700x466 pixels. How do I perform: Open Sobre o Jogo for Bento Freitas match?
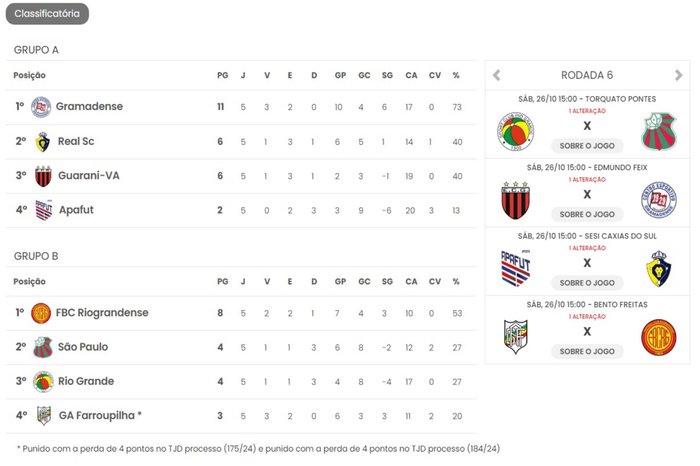(587, 351)
